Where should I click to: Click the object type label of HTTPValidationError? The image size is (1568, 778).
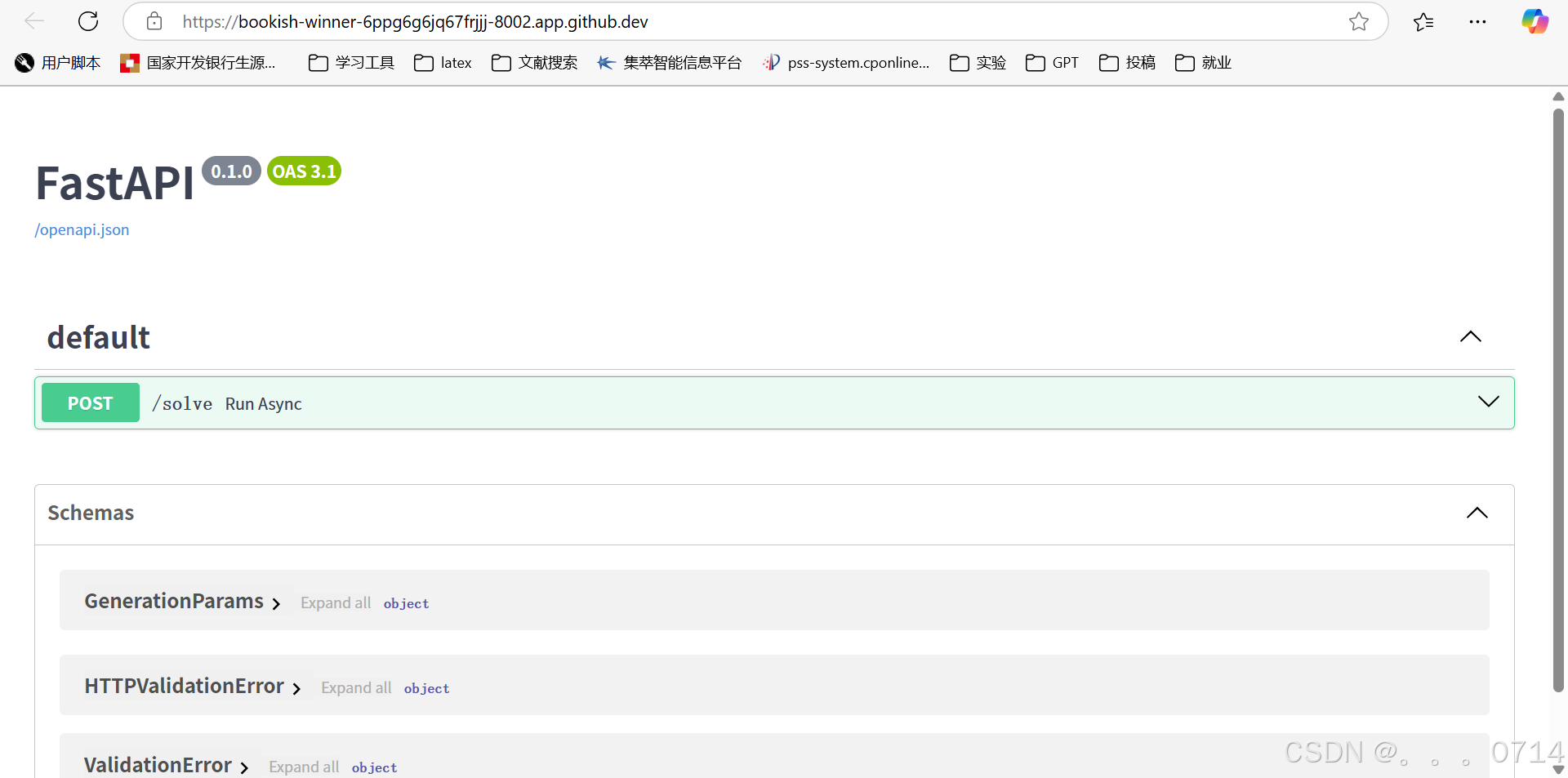tap(426, 688)
